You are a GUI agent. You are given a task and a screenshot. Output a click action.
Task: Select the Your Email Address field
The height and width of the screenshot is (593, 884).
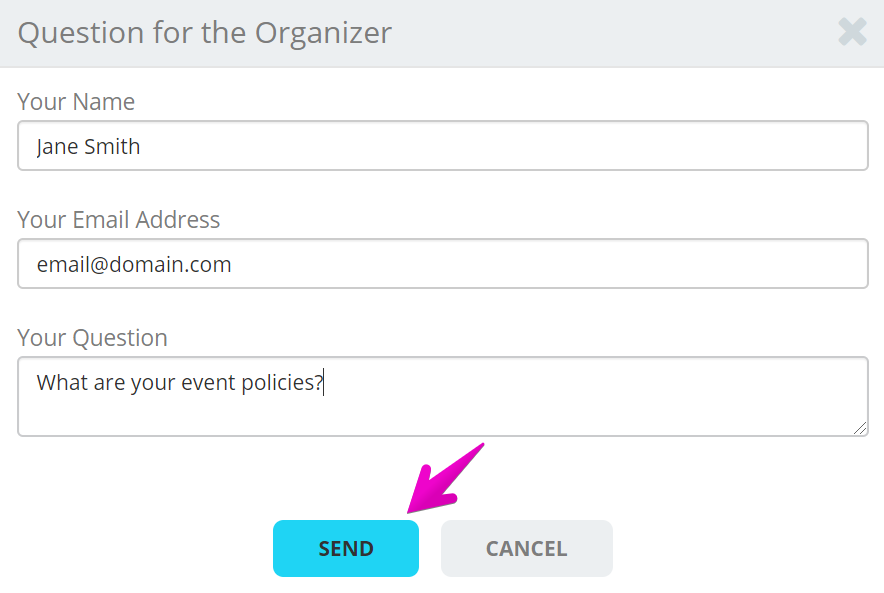tap(443, 263)
